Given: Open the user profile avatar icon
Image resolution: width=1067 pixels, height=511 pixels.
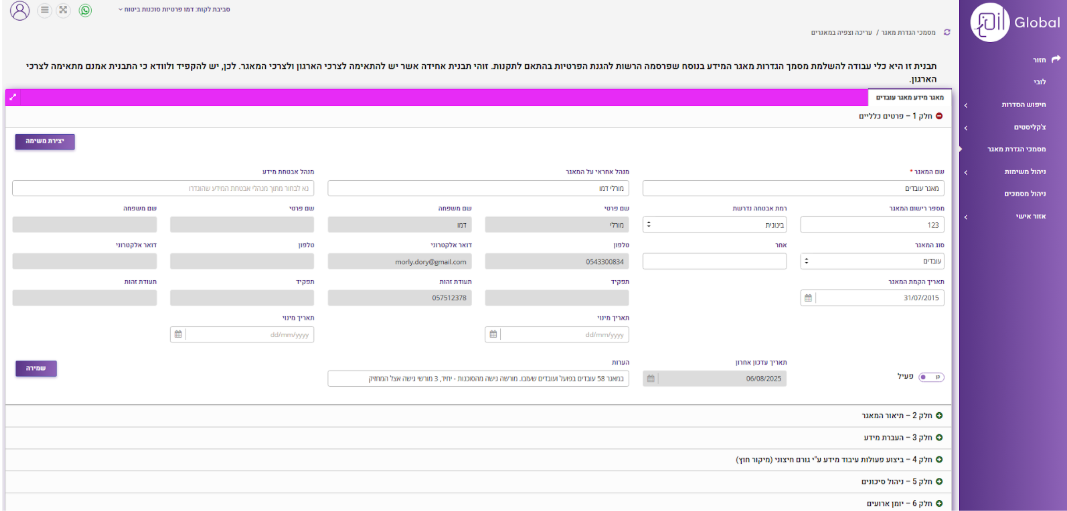Looking at the screenshot, I should point(20,11).
